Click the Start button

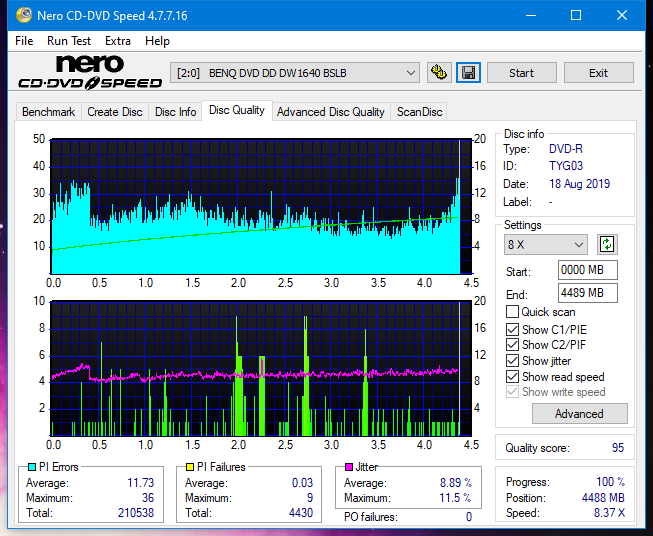(521, 73)
